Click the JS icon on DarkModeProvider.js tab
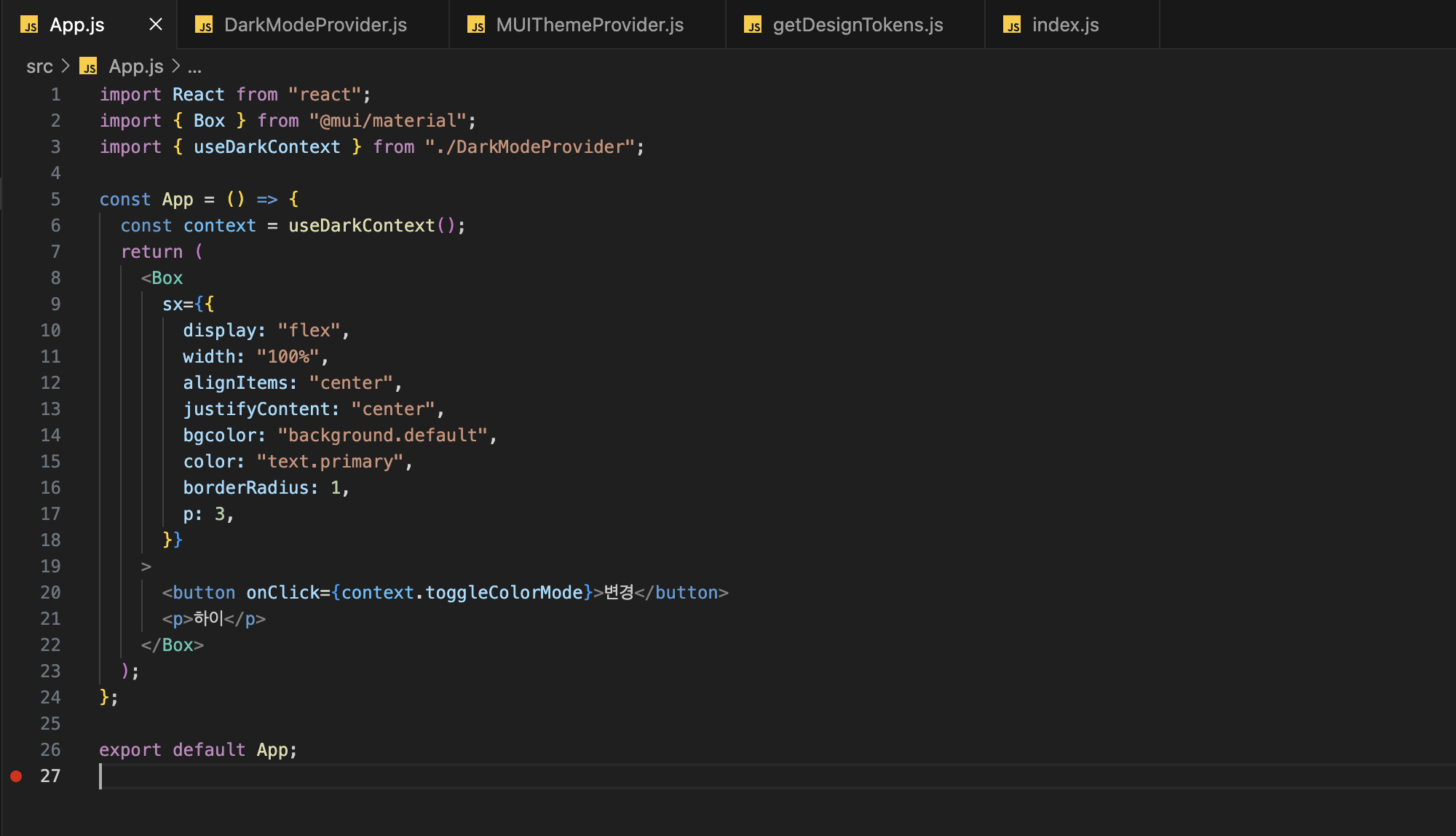This screenshot has height=836, width=1456. point(204,25)
